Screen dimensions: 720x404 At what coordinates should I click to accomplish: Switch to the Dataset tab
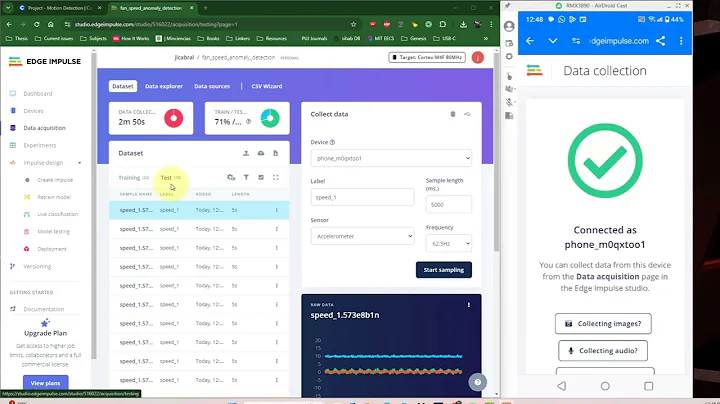[123, 86]
